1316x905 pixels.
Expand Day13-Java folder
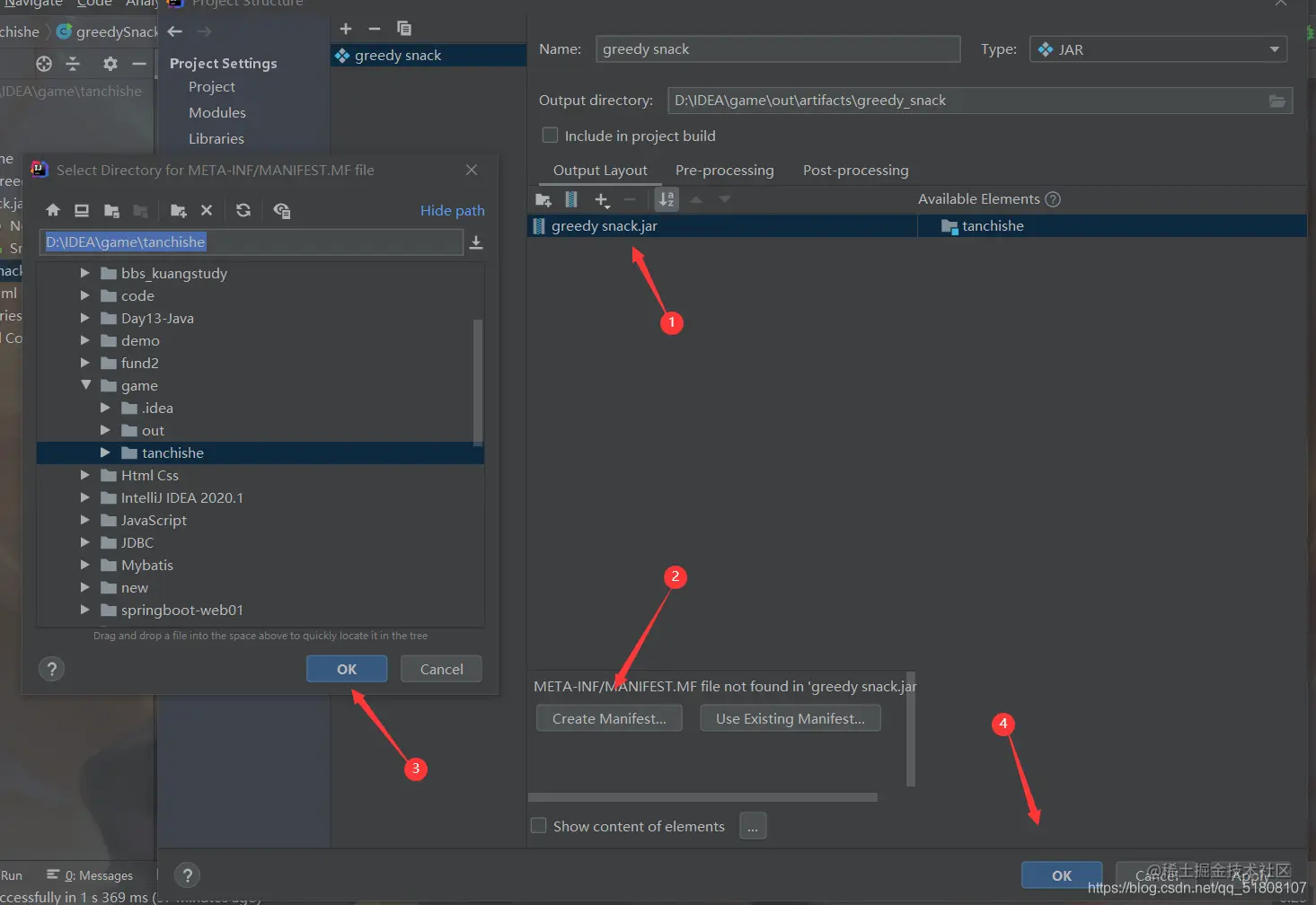[84, 318]
